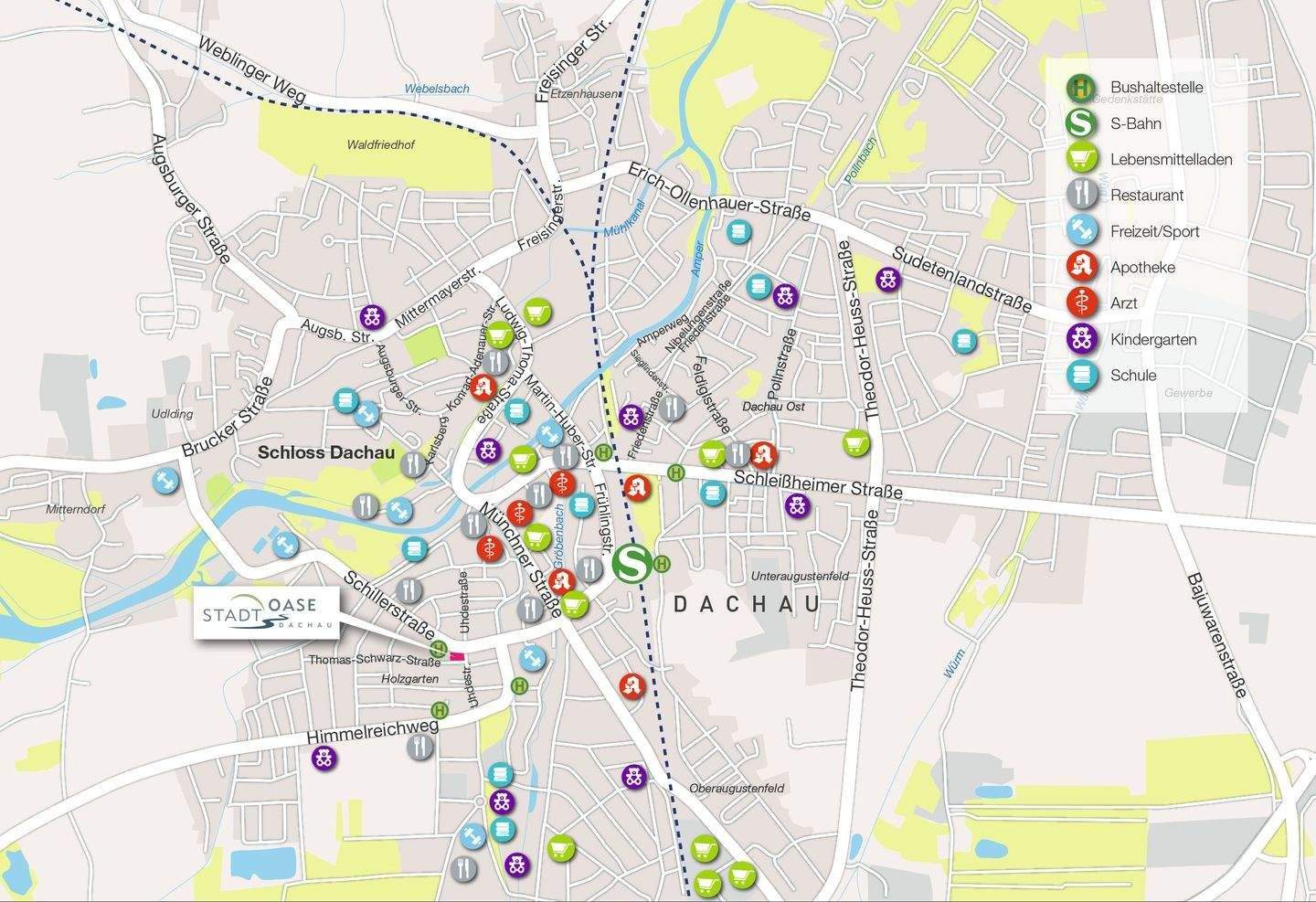The image size is (1316, 902).
Task: Click the Schloss Dachau label
Action: point(326,452)
